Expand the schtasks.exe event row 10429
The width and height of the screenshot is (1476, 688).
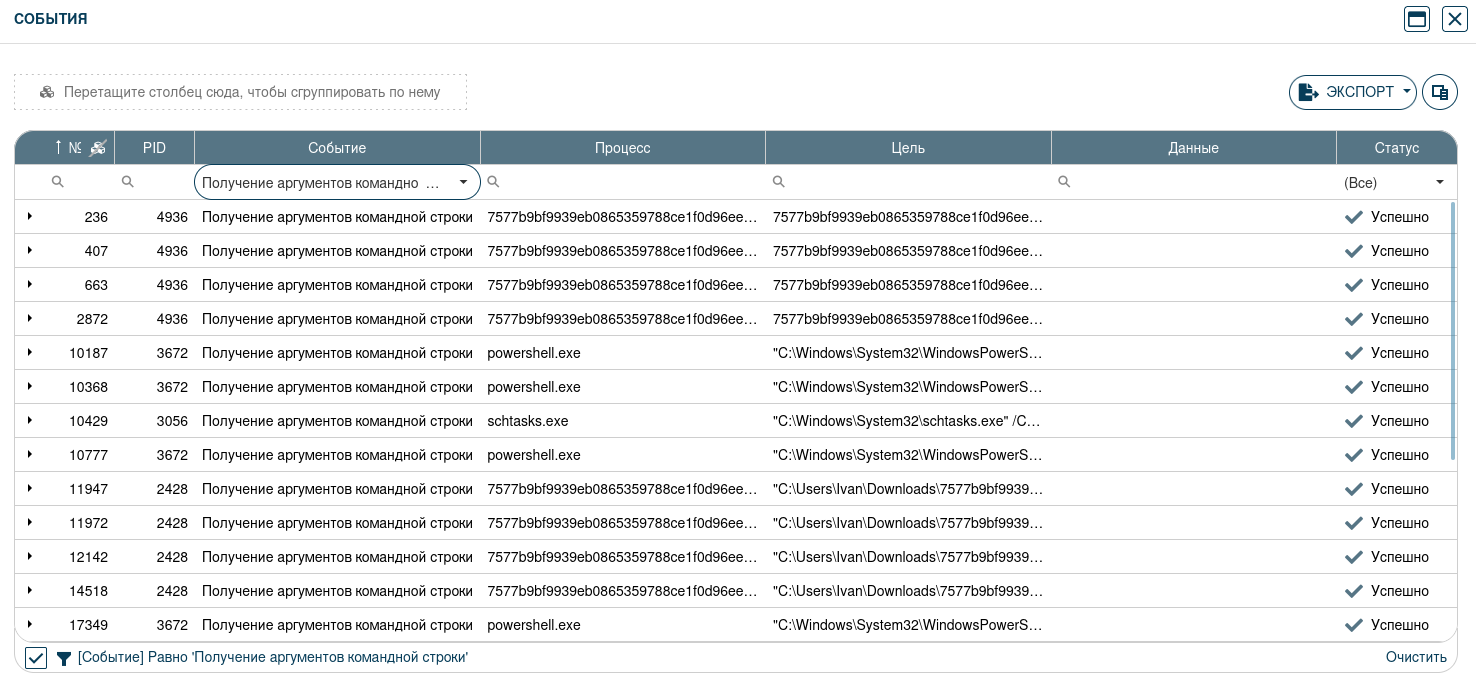(30, 421)
